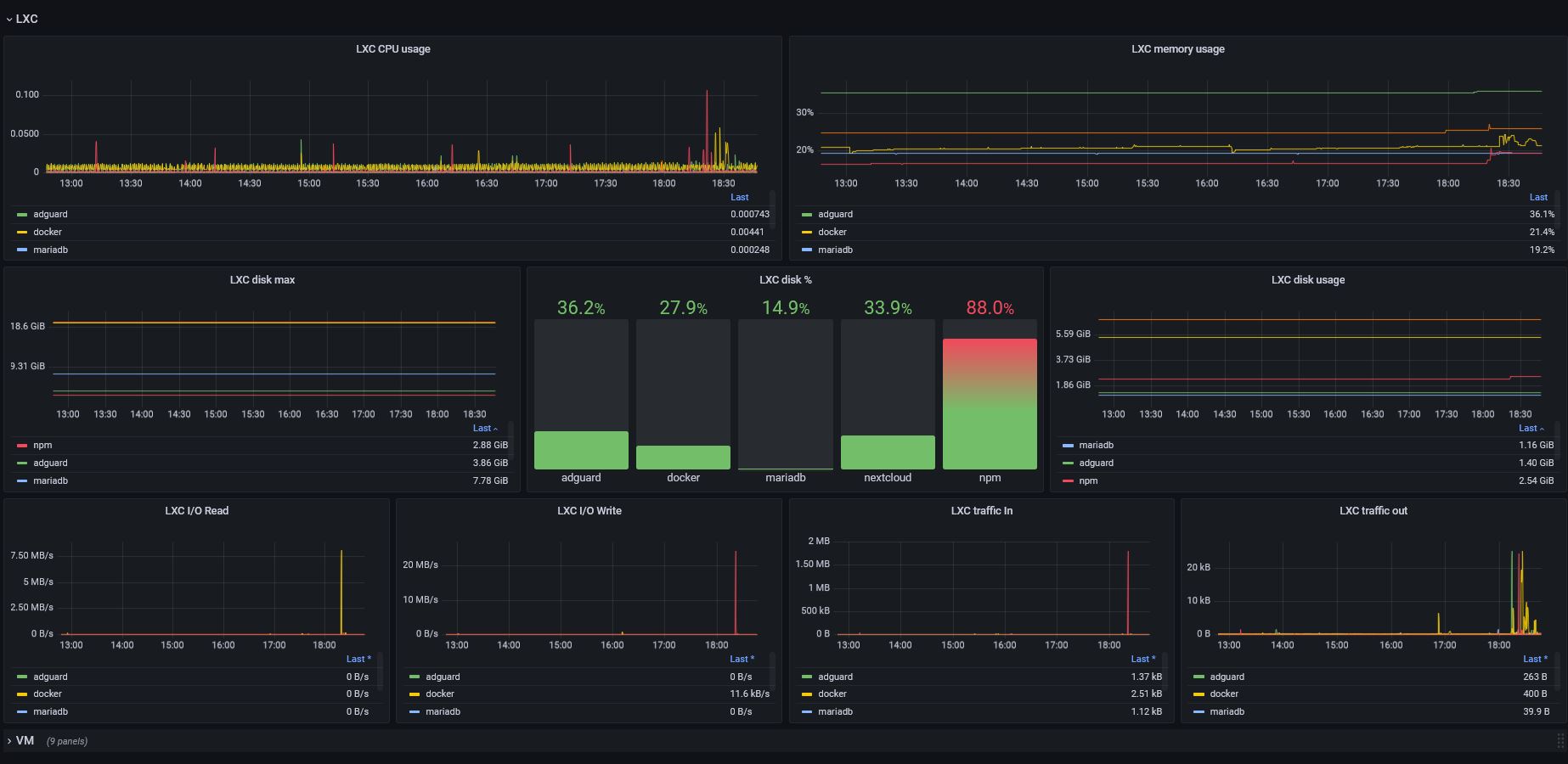The image size is (1568, 764).
Task: Click the drag handle icon on VM row
Action: click(1559, 741)
